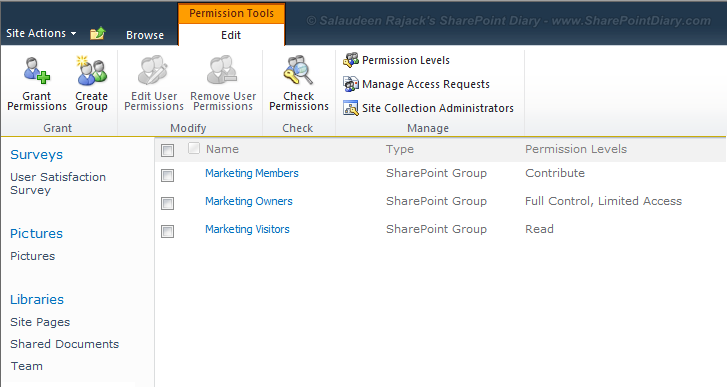Click the Remove User Permissions icon

click(223, 70)
